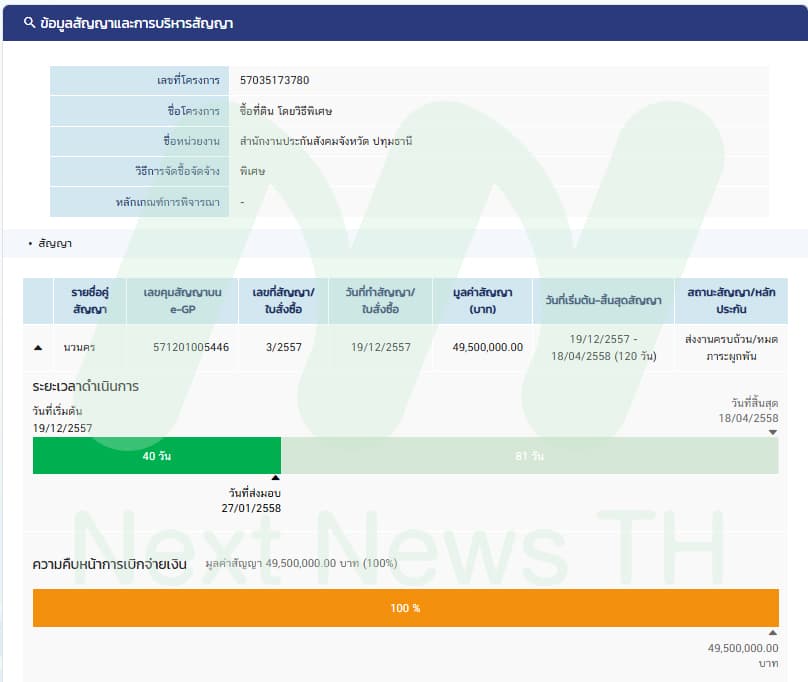Click the 19/12/2557 - 18/04/2558 (120 วัน) cell
Viewport: 808px width, 682px height.
pyautogui.click(x=603, y=347)
